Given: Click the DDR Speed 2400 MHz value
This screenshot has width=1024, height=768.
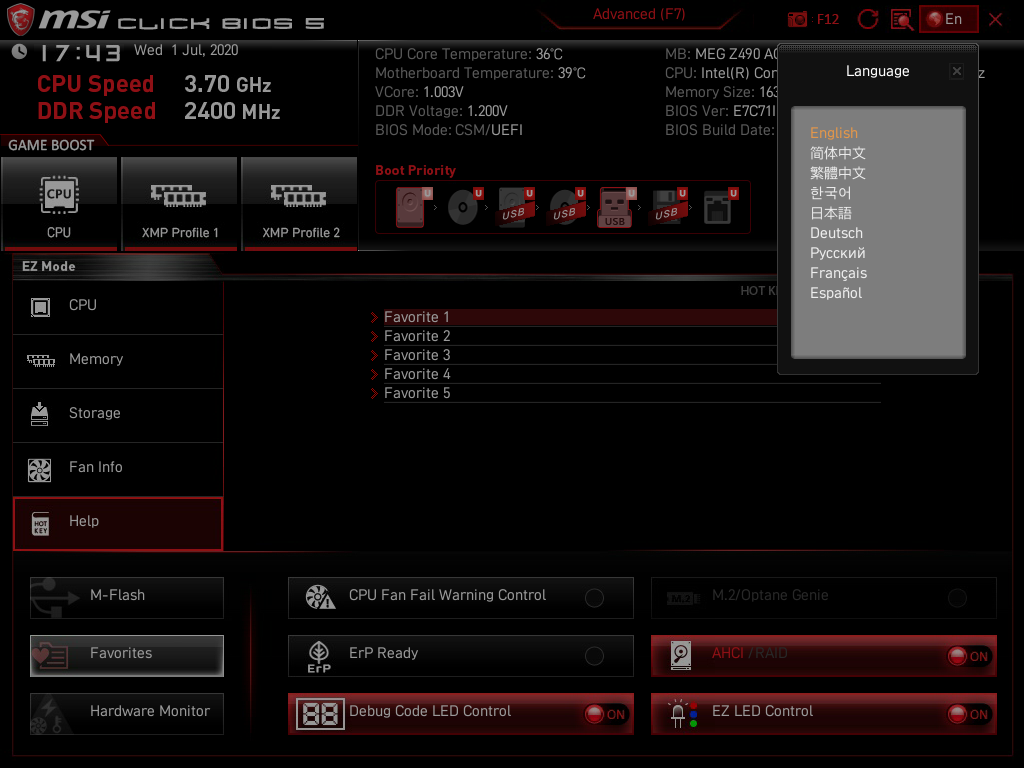Looking at the screenshot, I should [232, 111].
